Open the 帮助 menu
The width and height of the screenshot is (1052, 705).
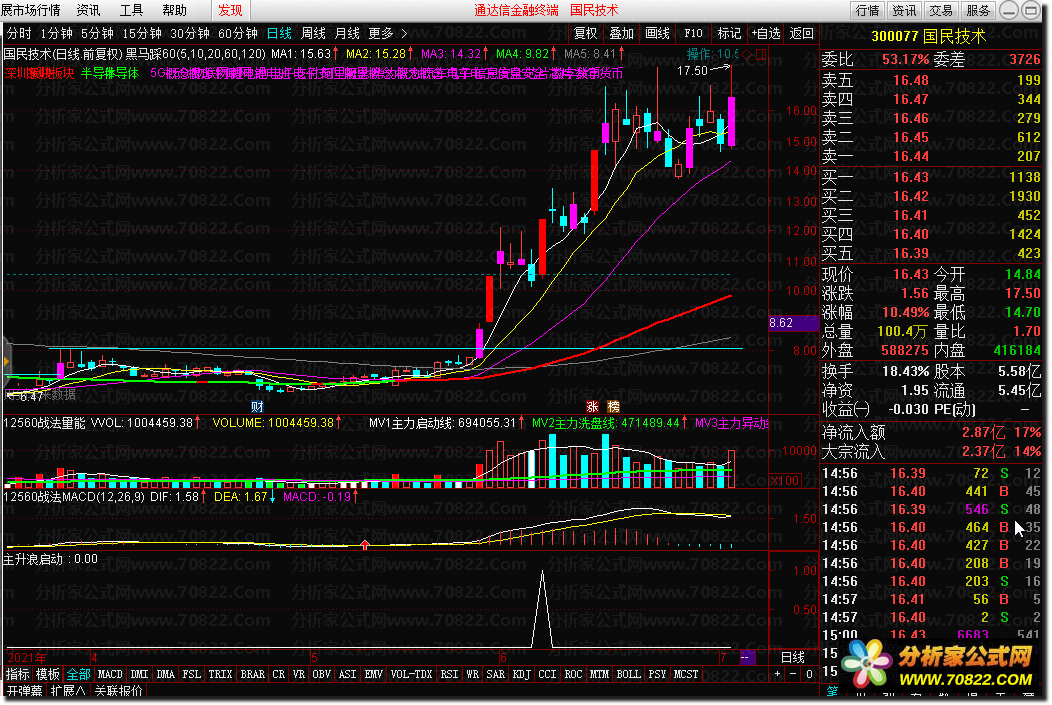point(174,10)
